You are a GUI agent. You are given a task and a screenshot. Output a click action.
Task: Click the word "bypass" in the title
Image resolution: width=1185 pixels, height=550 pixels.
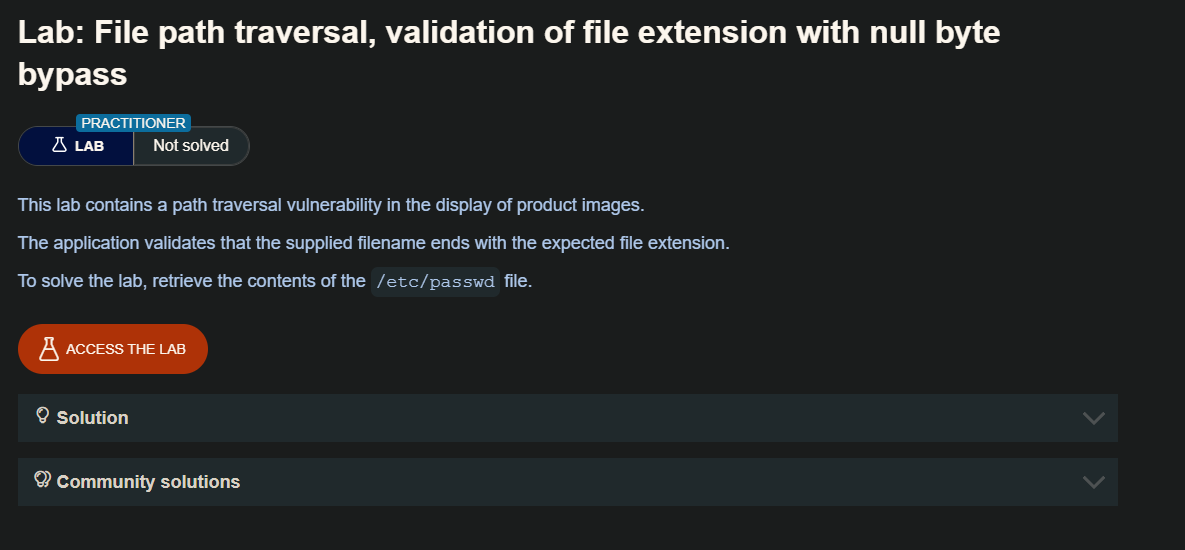pyautogui.click(x=72, y=73)
